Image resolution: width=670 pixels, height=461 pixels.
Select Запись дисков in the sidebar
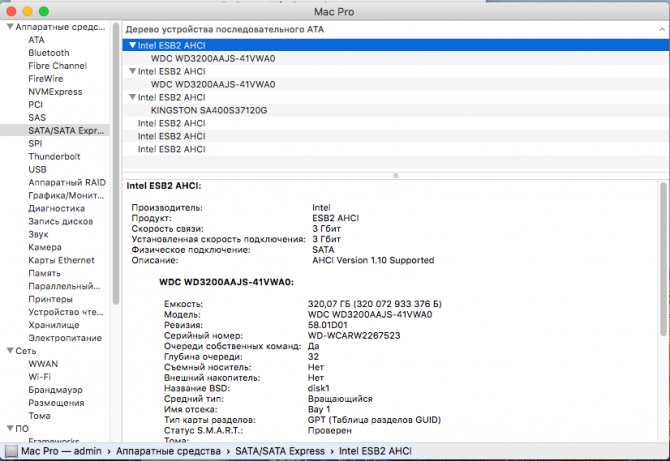(x=60, y=221)
